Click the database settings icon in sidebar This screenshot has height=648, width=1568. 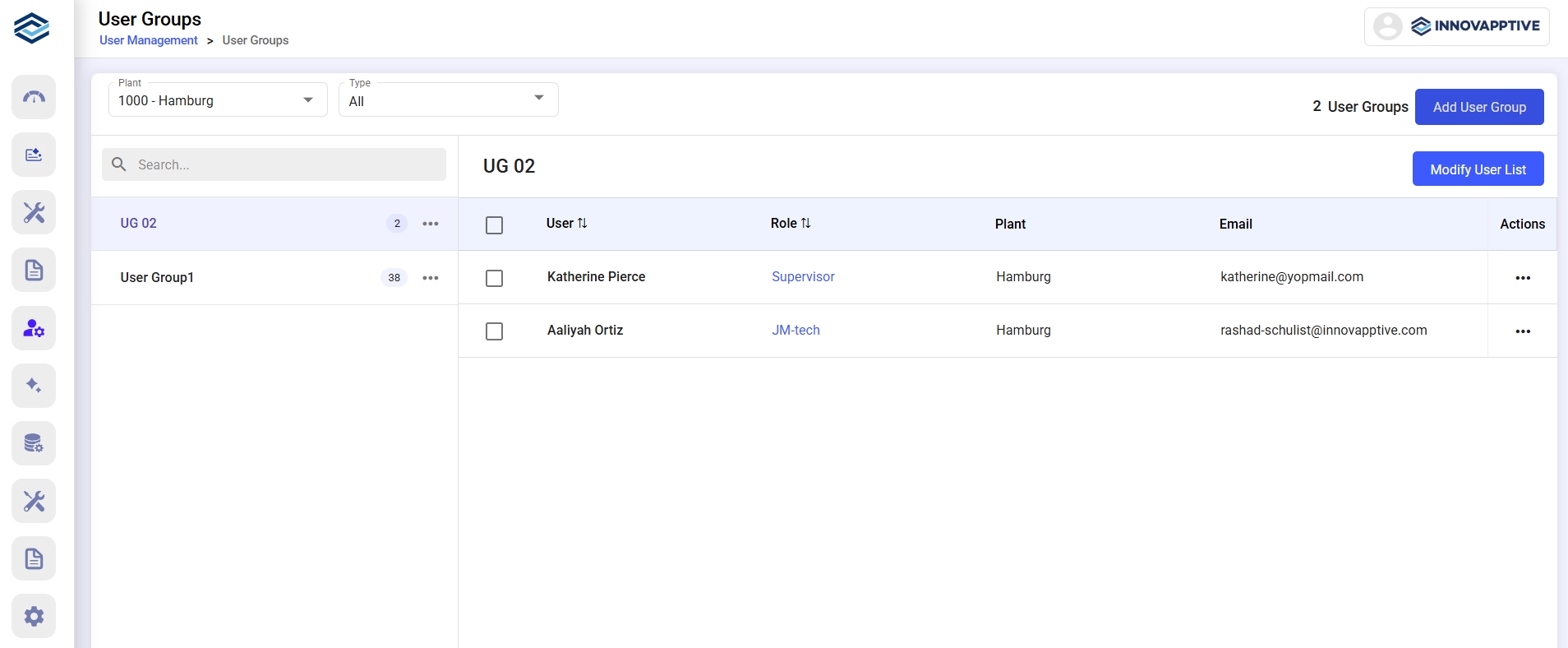pos(34,443)
